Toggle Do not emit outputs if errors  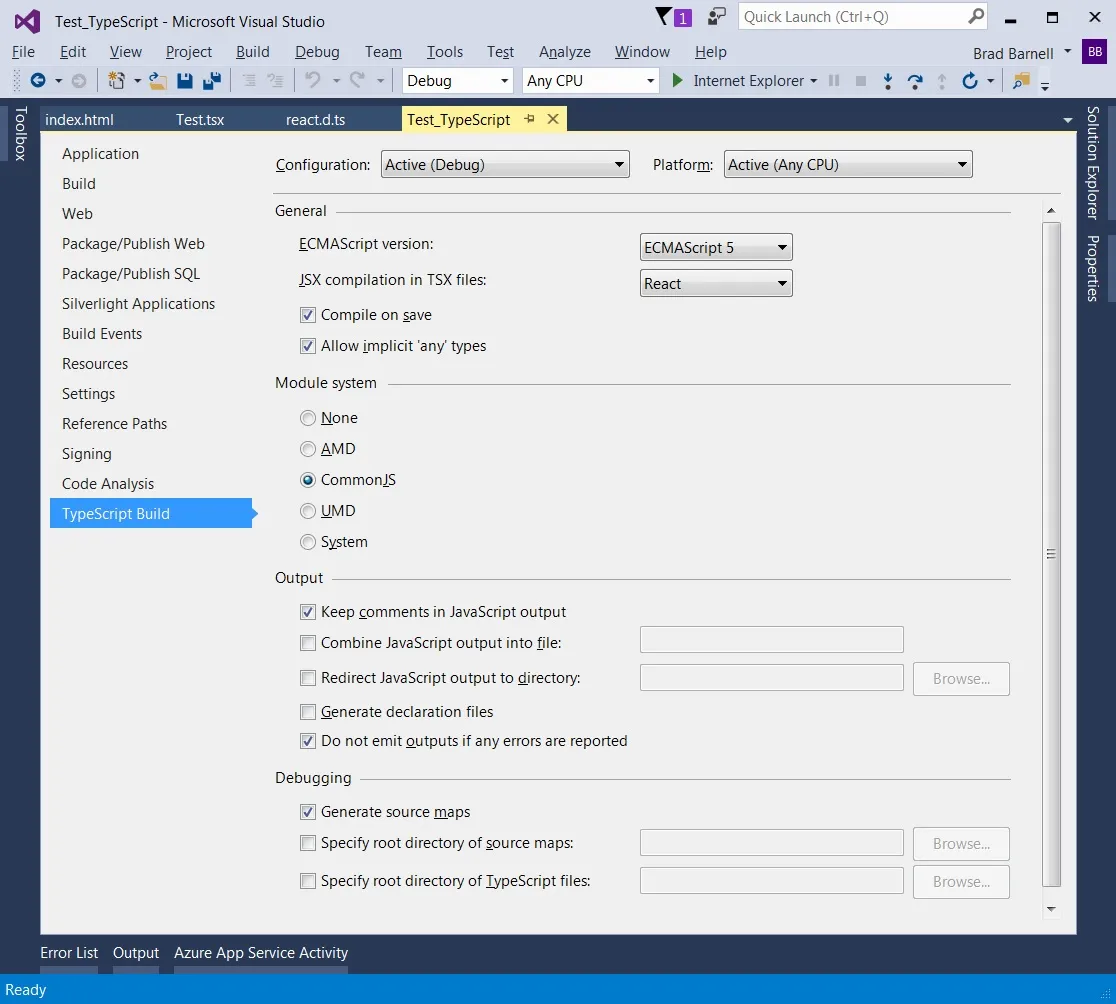click(x=307, y=741)
